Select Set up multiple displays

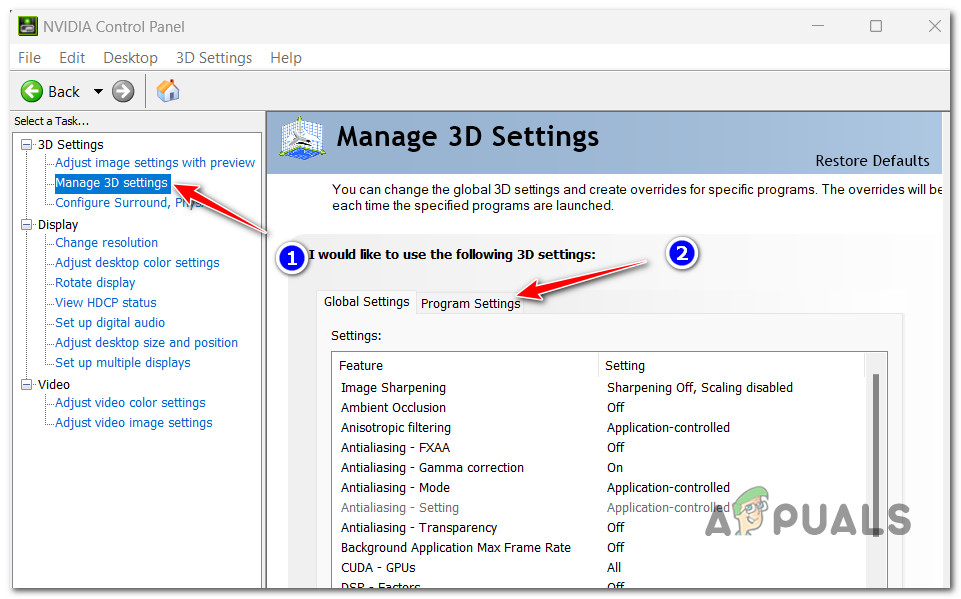click(122, 363)
